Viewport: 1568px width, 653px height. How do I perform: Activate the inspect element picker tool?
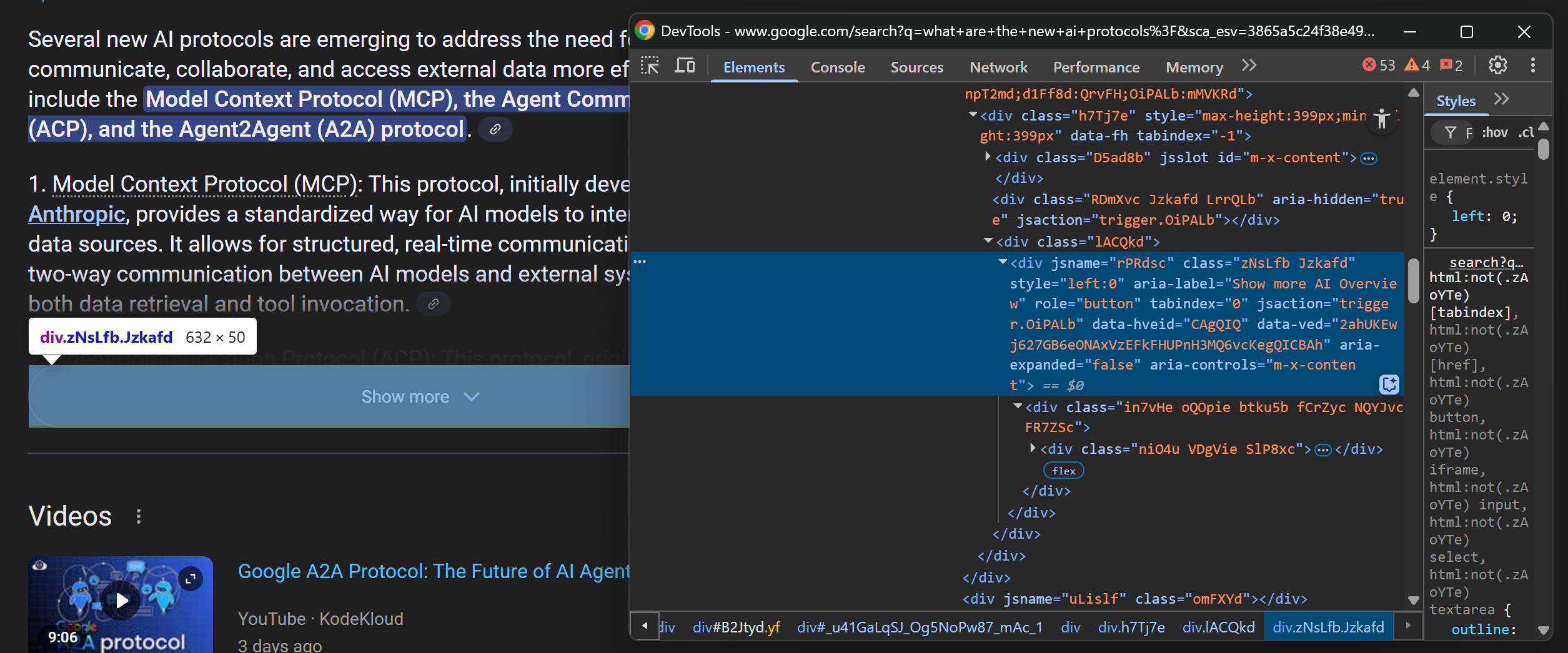(650, 66)
